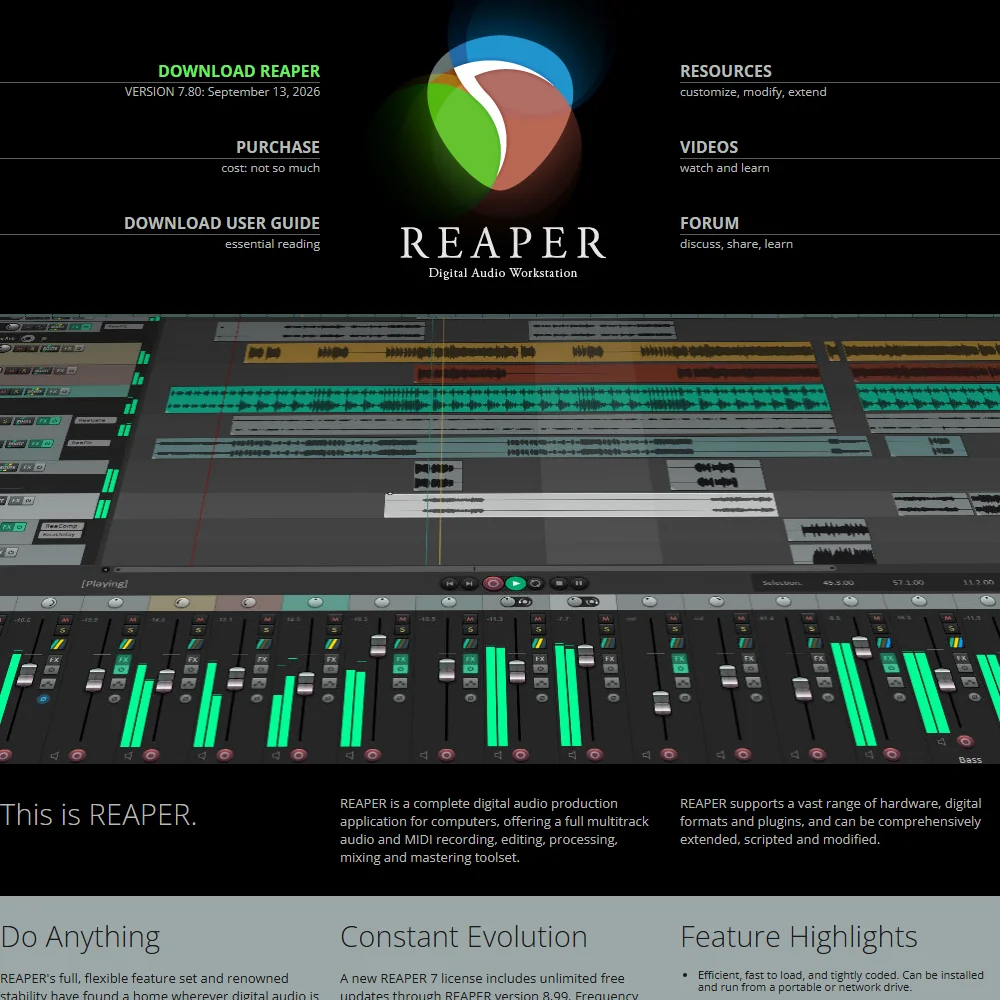Click the 'REAPER supports a vast range of hardware' paragraph
The width and height of the screenshot is (1000, 1000).
[x=830, y=821]
